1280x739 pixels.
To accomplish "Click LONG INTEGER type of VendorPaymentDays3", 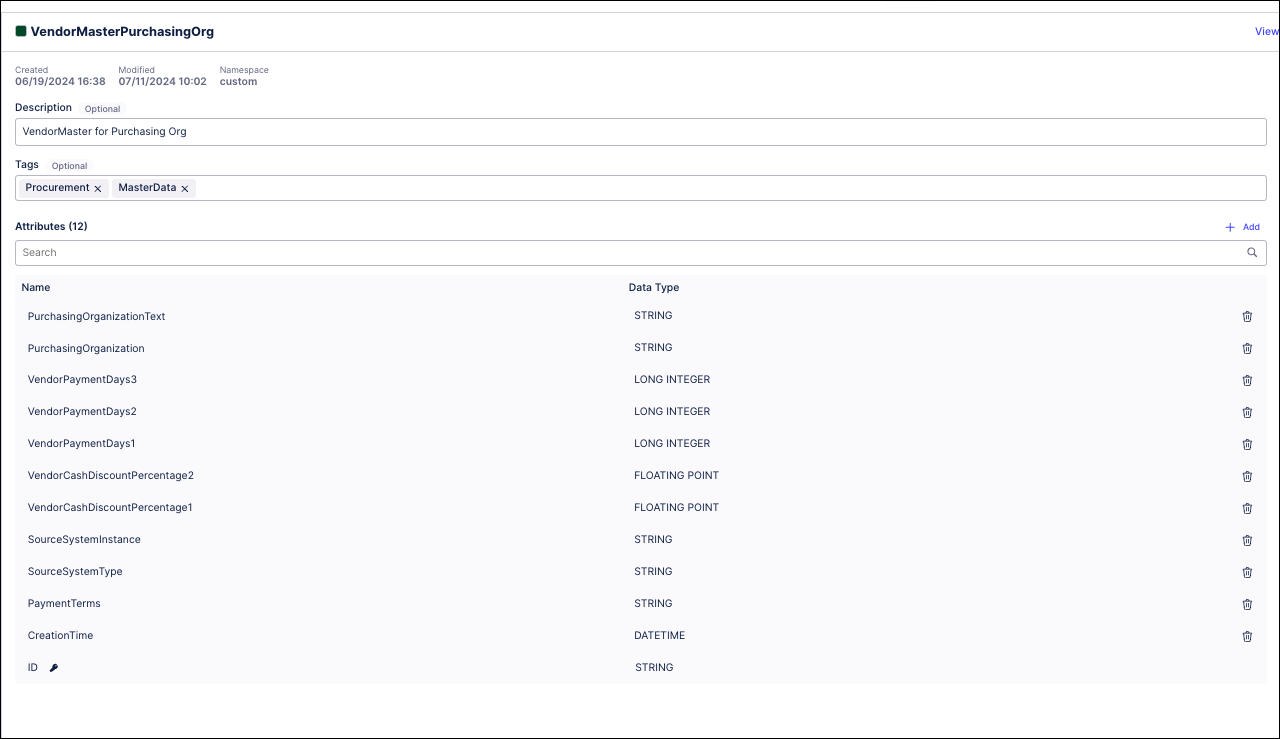I will pos(672,380).
